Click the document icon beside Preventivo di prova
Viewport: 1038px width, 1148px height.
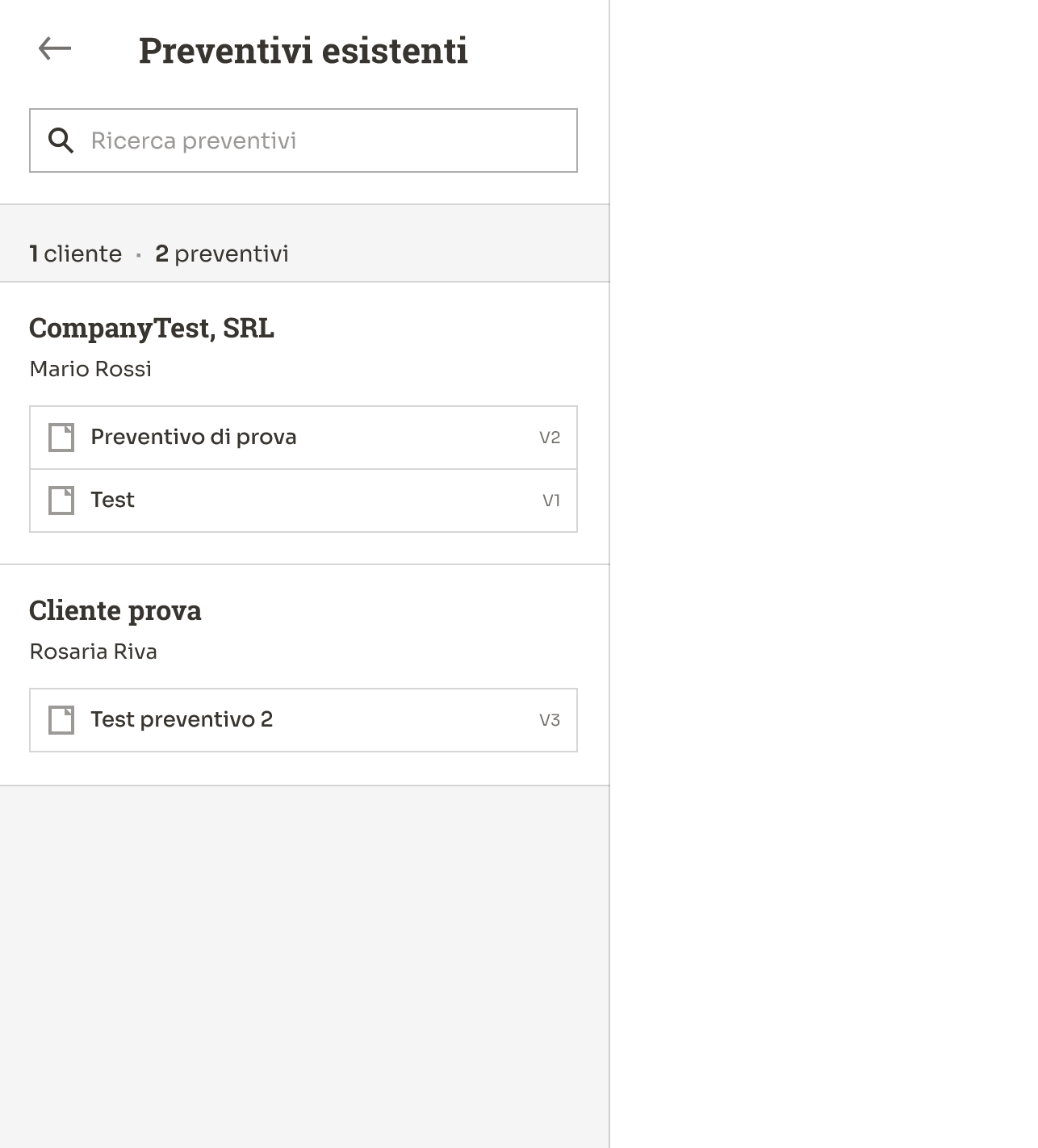pyautogui.click(x=61, y=438)
